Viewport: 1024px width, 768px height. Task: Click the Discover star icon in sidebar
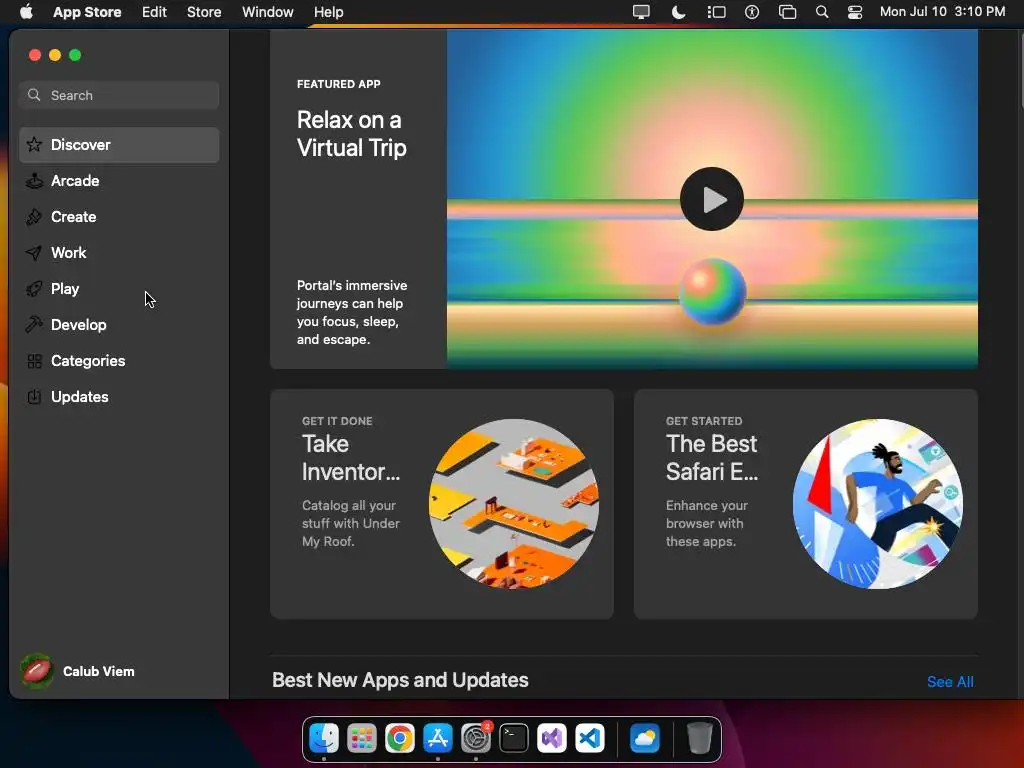coord(34,144)
